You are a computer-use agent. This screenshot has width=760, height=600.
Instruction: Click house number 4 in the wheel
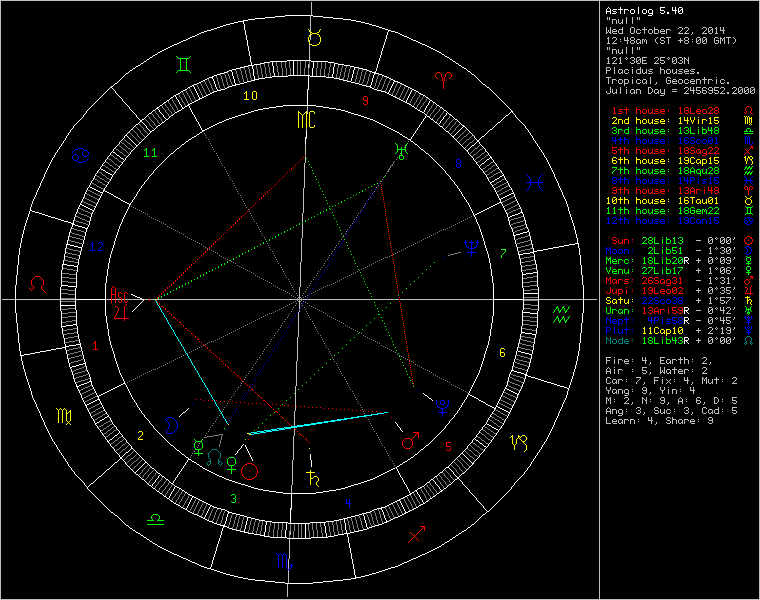tap(348, 503)
